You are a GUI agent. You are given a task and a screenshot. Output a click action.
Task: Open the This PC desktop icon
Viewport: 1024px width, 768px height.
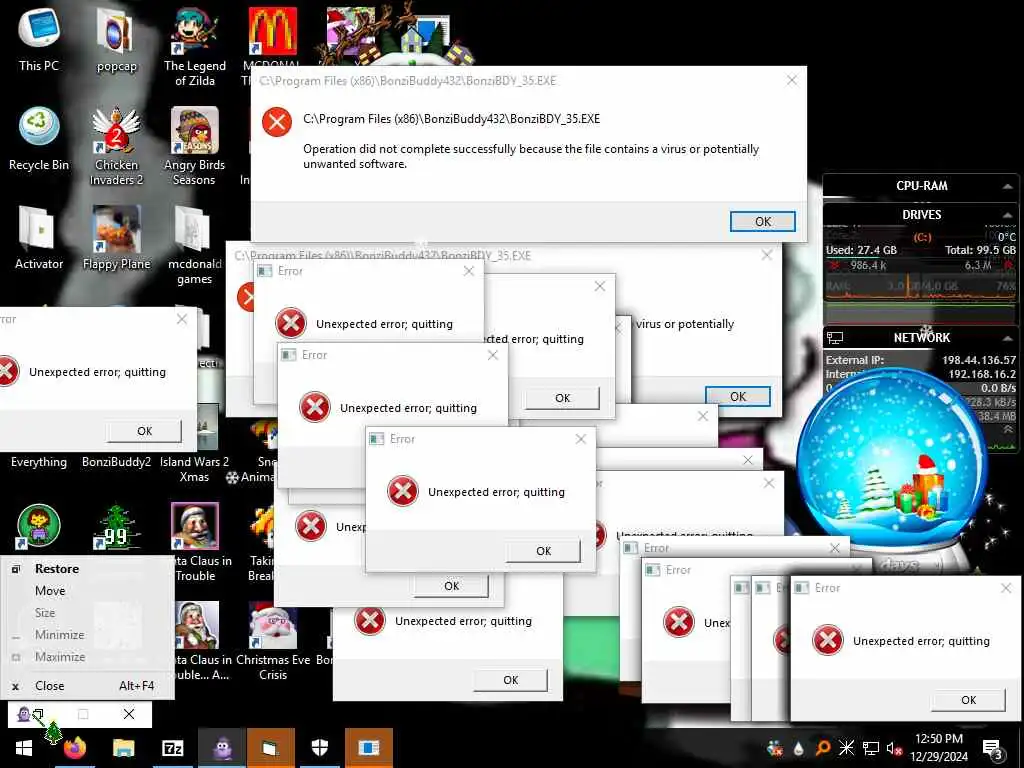39,39
